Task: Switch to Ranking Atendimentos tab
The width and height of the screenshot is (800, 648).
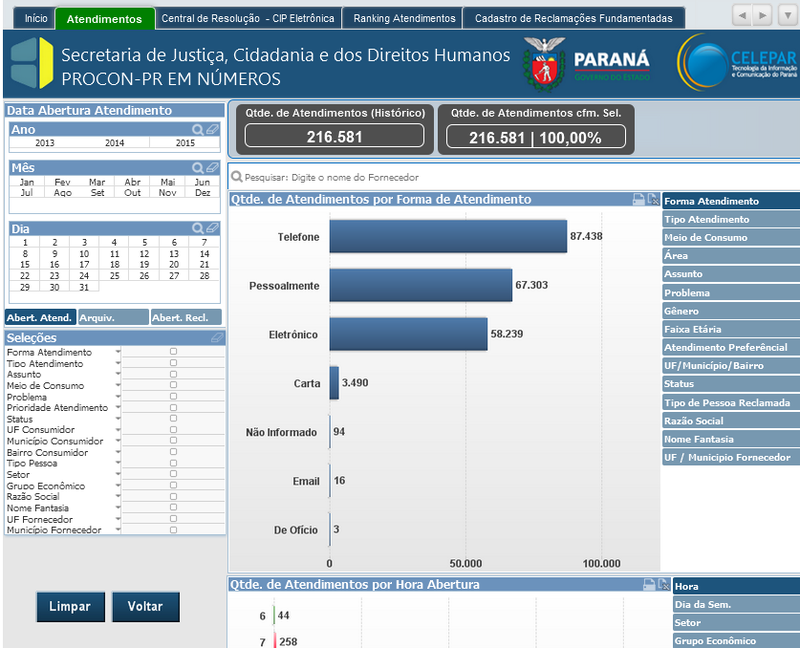Action: pyautogui.click(x=404, y=18)
